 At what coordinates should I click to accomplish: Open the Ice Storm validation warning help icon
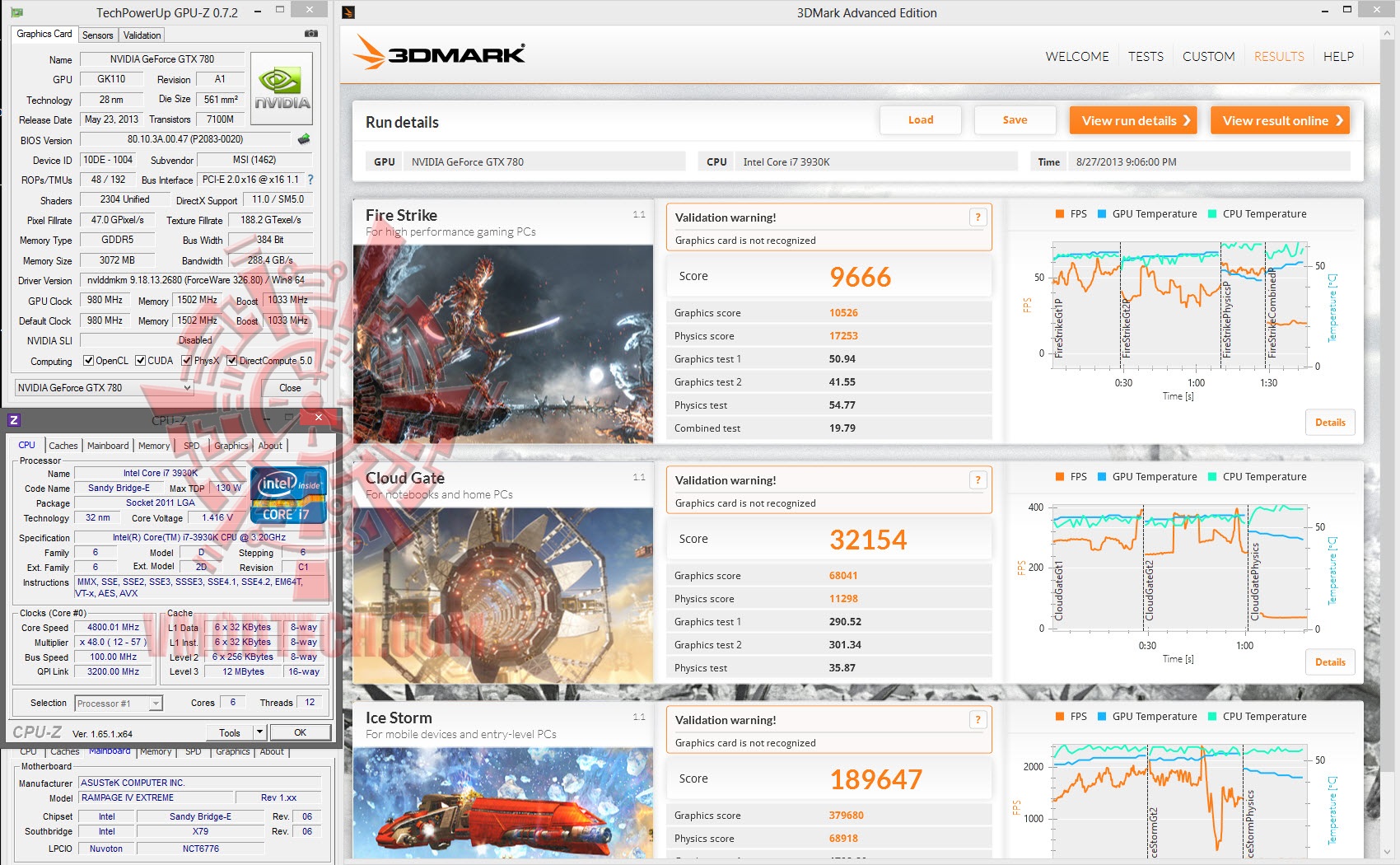pos(978,720)
